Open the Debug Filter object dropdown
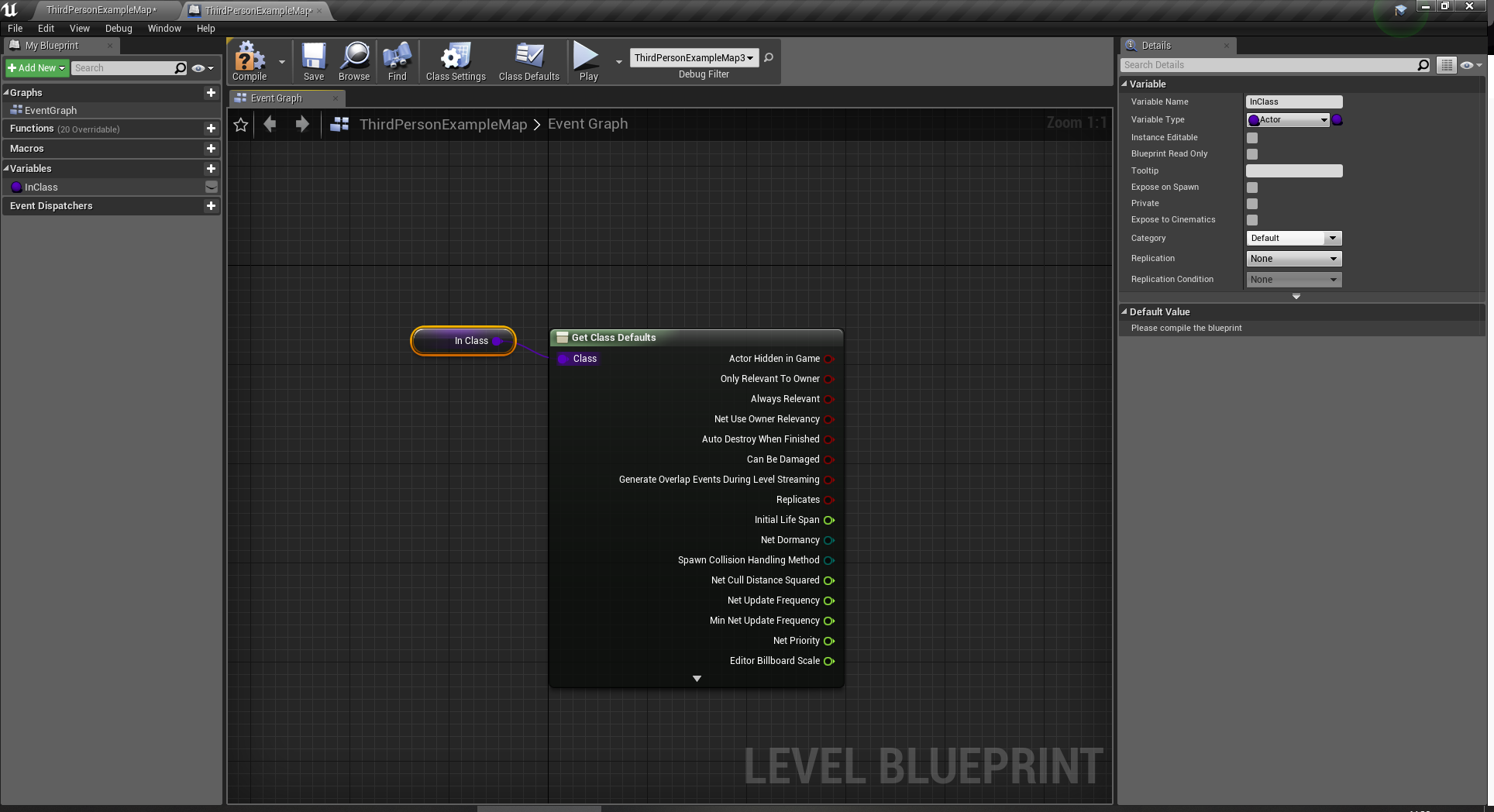Screen dimensions: 1494x812 click(694, 58)
